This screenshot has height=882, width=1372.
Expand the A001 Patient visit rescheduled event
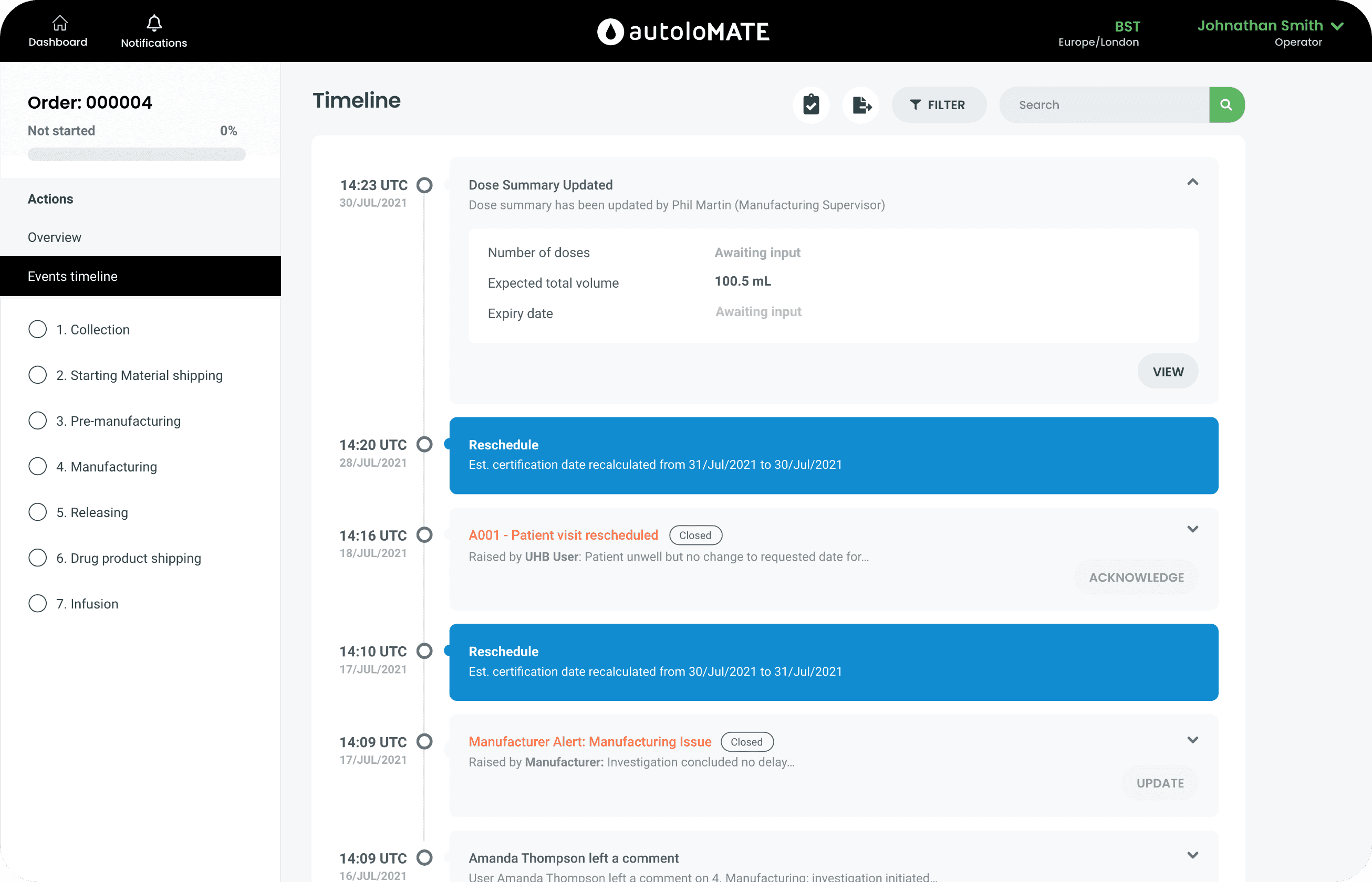(1192, 529)
